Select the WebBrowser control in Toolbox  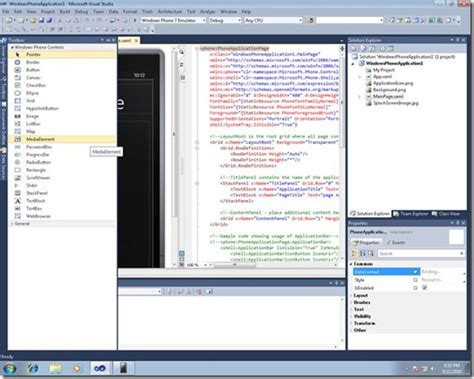click(62, 216)
